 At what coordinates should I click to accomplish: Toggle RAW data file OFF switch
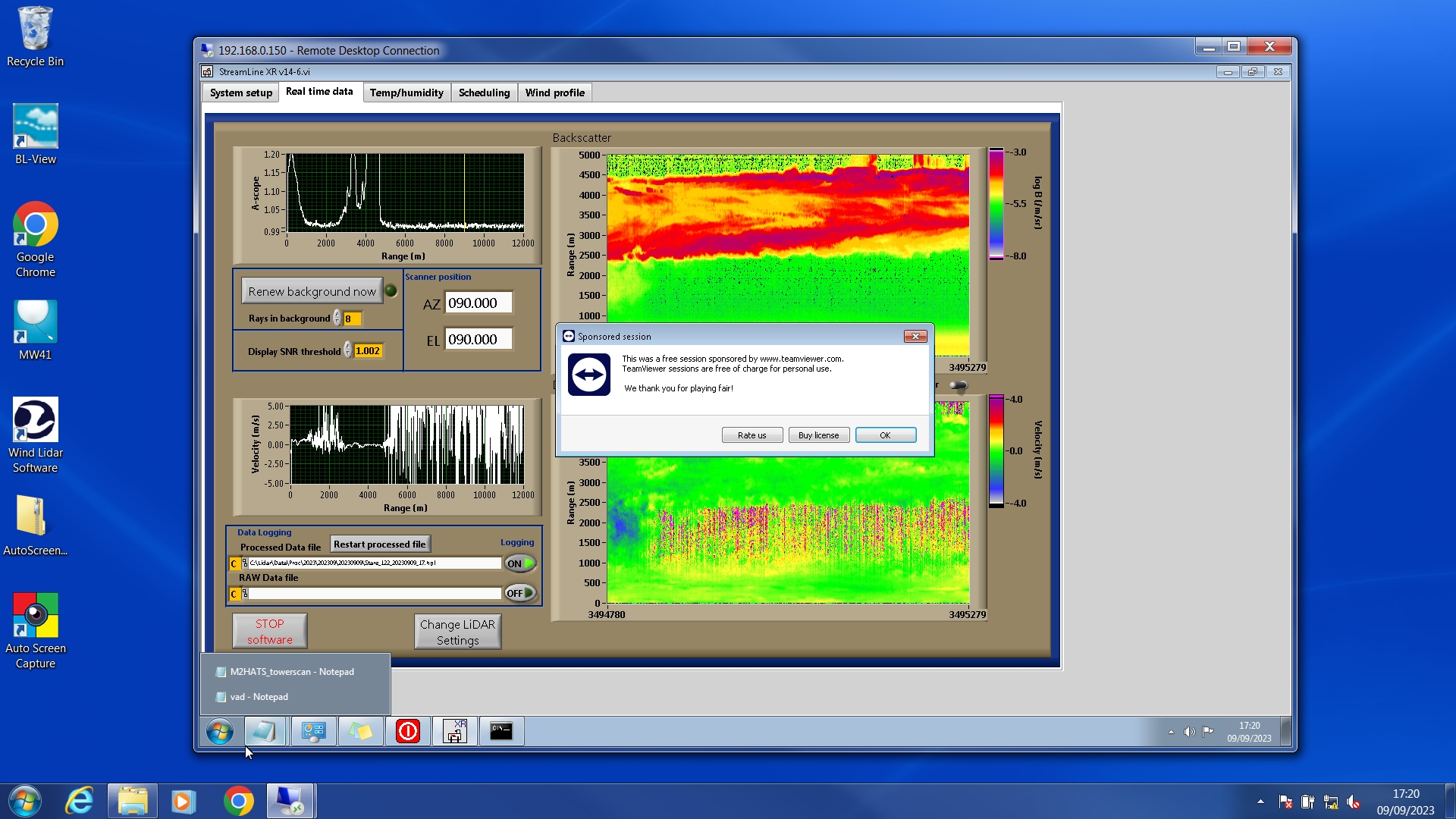click(520, 593)
